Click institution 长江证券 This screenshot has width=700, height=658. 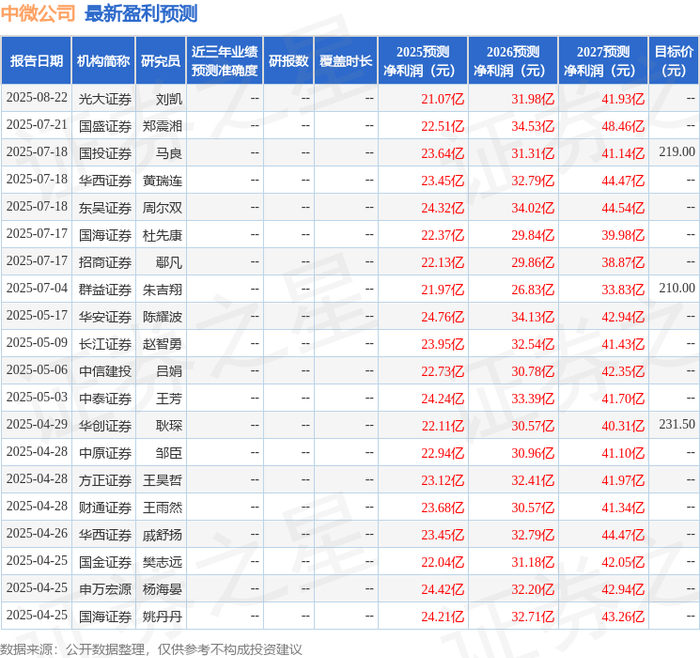pyautogui.click(x=105, y=344)
